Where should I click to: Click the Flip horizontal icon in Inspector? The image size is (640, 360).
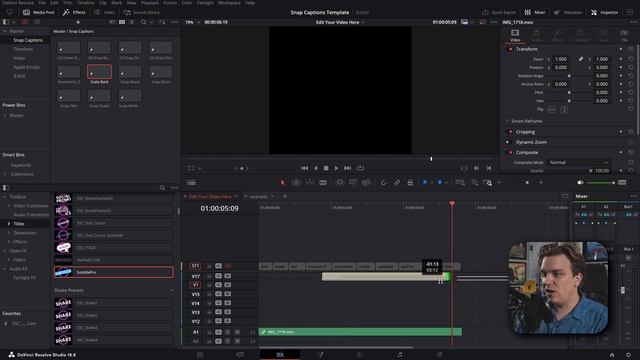pyautogui.click(x=551, y=109)
